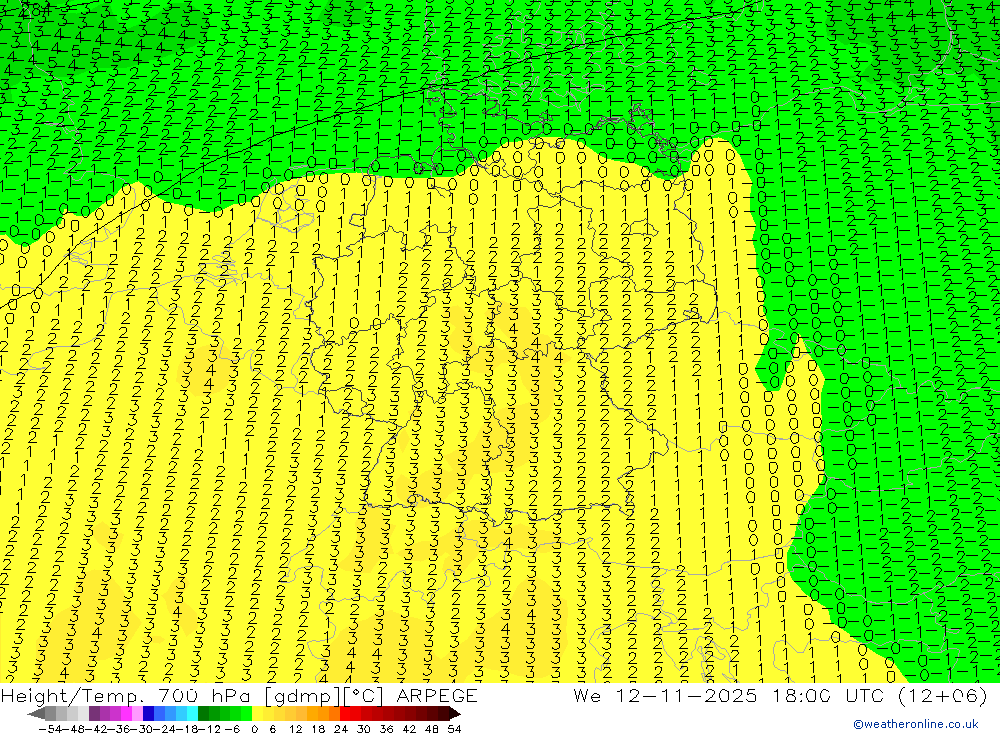Click the '54' legend scale value
This screenshot has width=1000, height=733.
coord(454,729)
